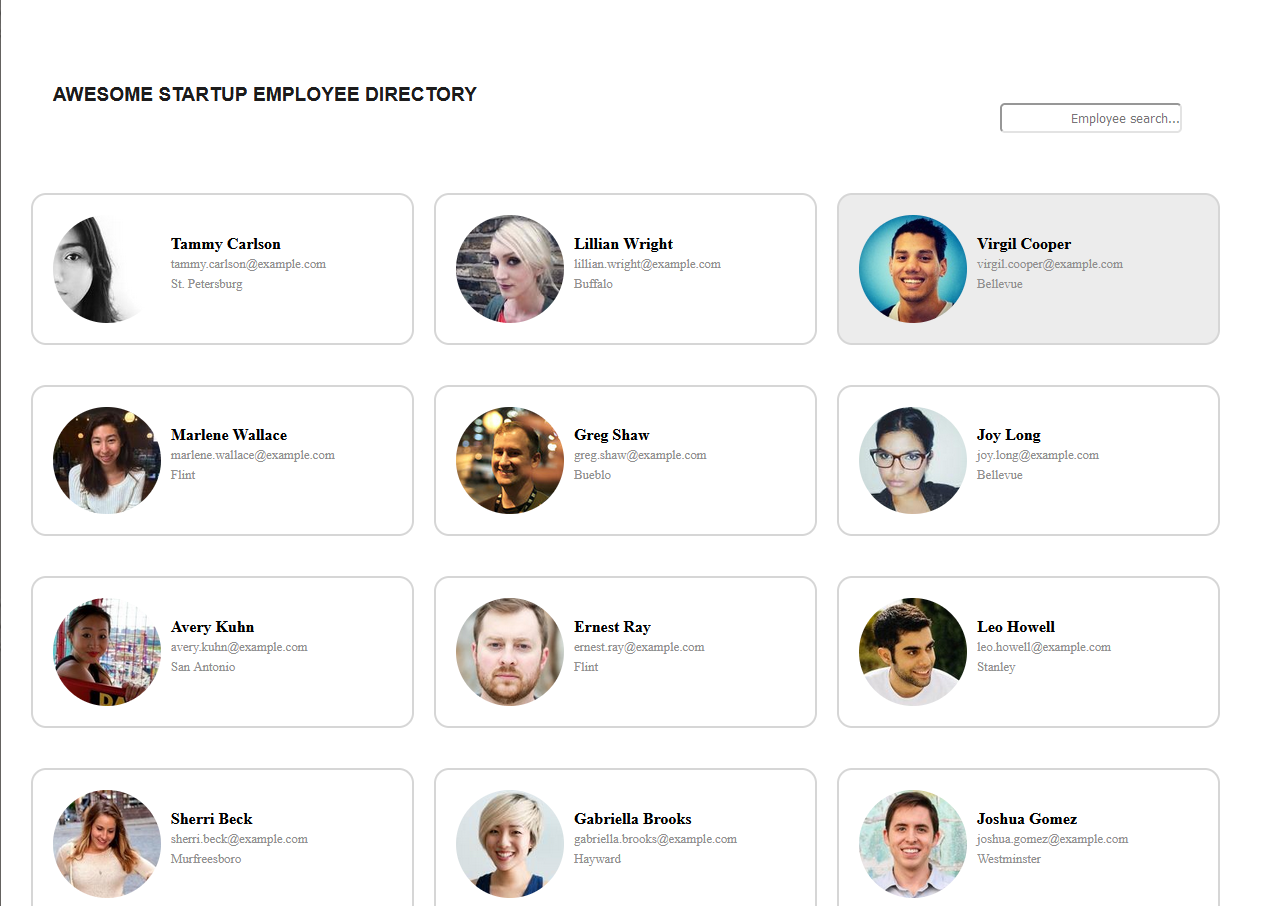Viewport: 1268px width, 906px height.
Task: Click the Greg Shaw name heading
Action: click(x=611, y=435)
